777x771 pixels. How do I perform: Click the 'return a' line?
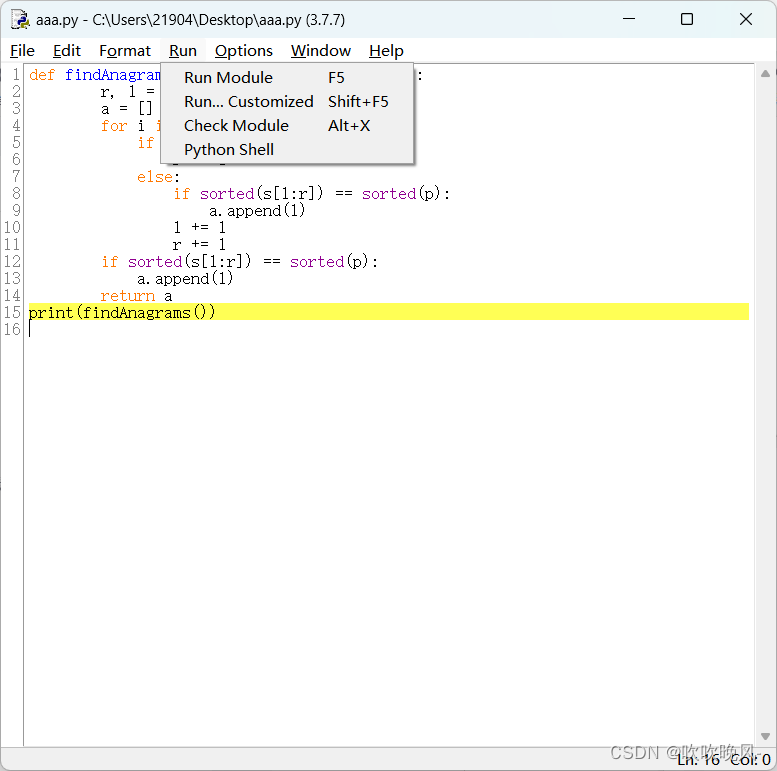tap(136, 296)
